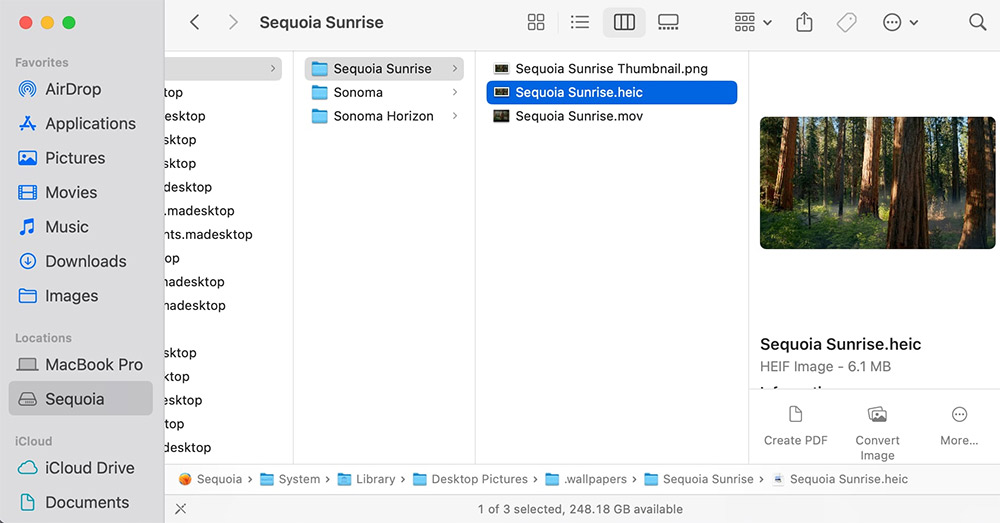Expand Sequoia Sunrise folder chevron
Viewport: 1000px width, 523px height.
455,68
